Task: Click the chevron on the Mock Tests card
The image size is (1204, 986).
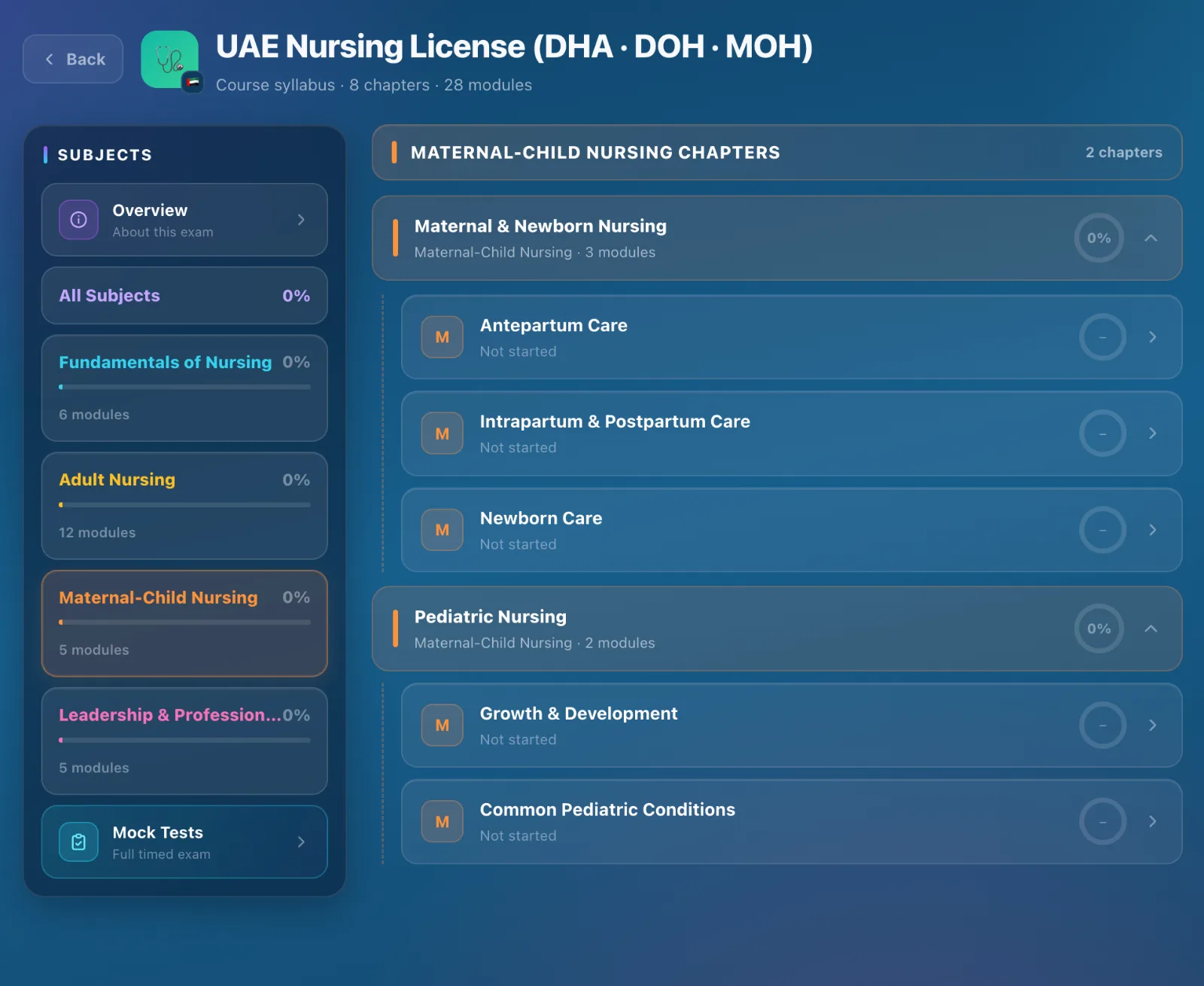Action: tap(301, 841)
